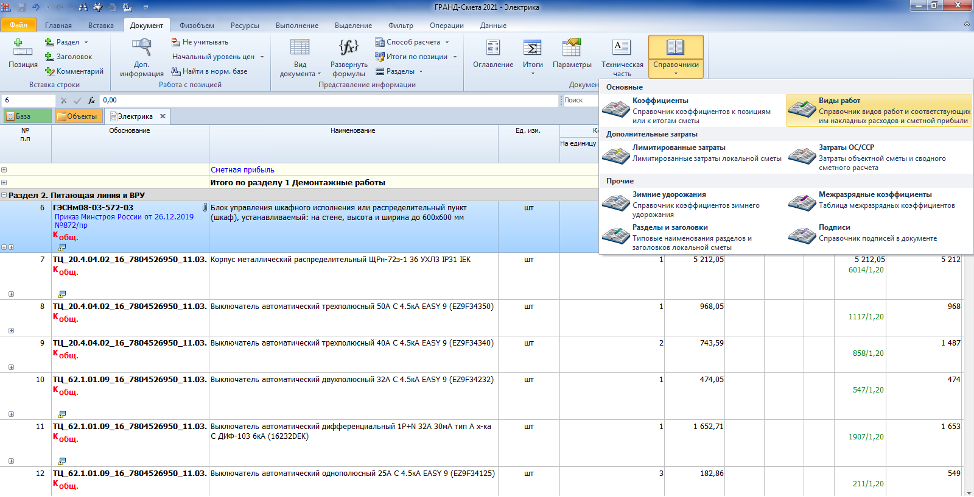This screenshot has width=974, height=497.
Task: Click Развернуть формулы button
Action: click(348, 57)
